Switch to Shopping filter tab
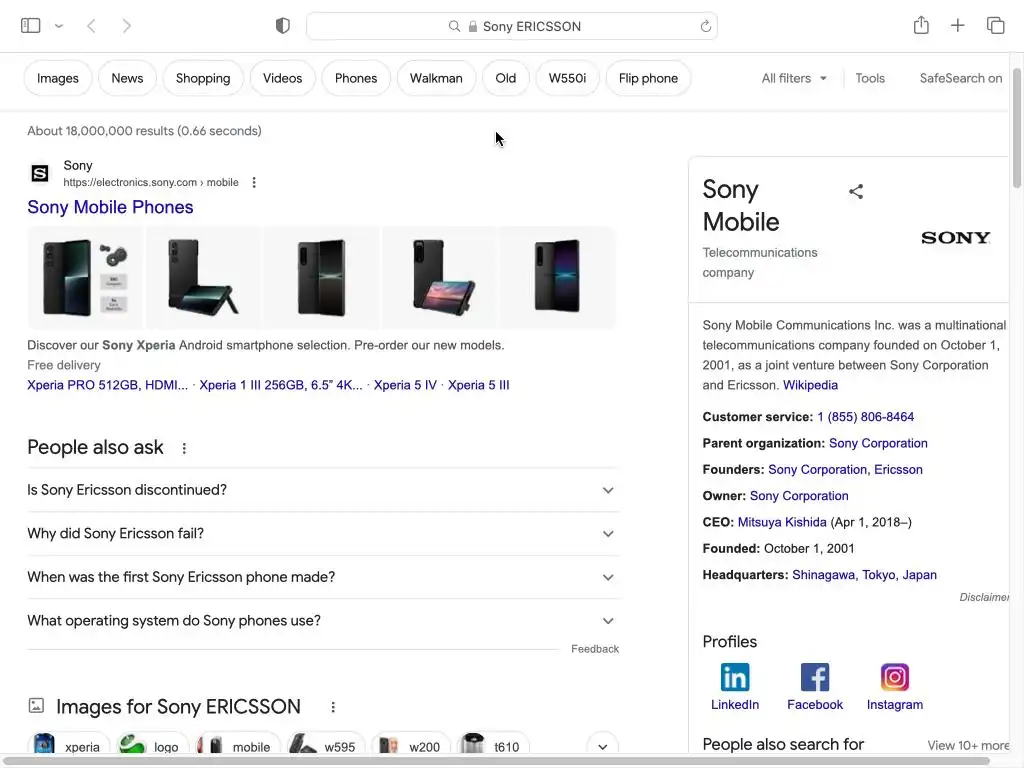Screen dimensions: 1024x768 pos(203,78)
